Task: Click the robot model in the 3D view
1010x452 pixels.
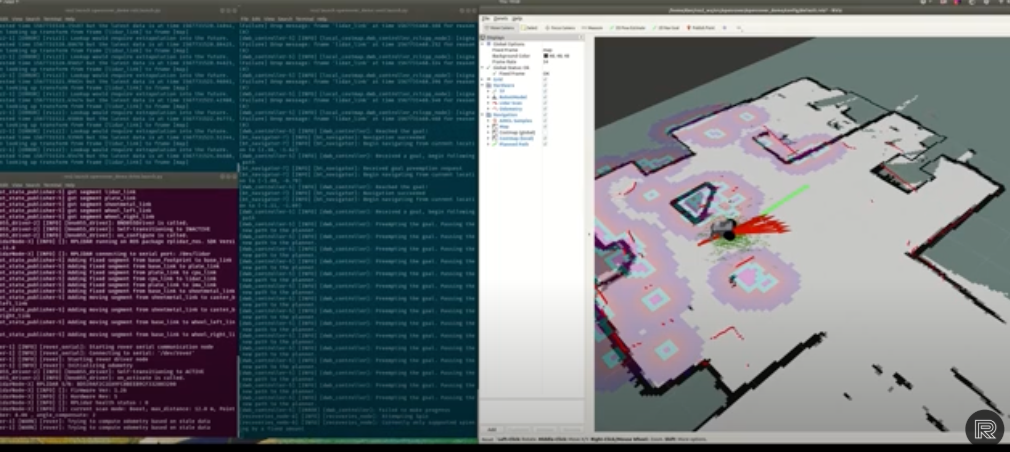Action: (x=724, y=228)
